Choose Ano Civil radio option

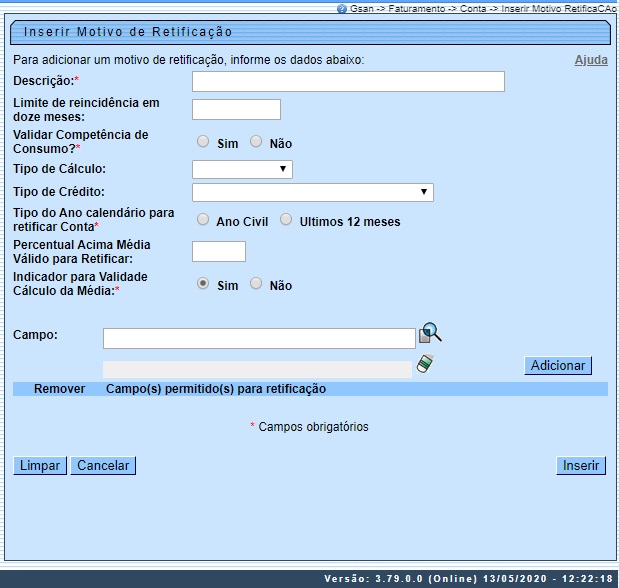pyautogui.click(x=203, y=219)
